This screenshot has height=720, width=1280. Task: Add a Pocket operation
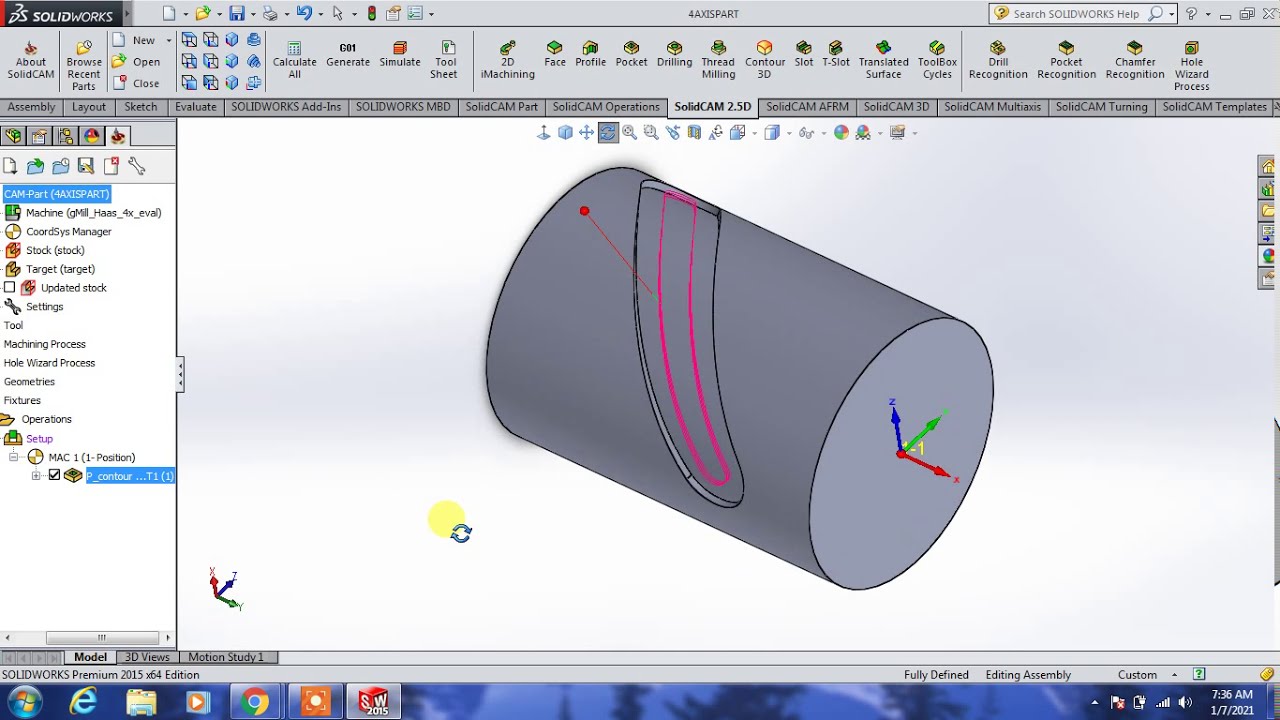point(631,55)
